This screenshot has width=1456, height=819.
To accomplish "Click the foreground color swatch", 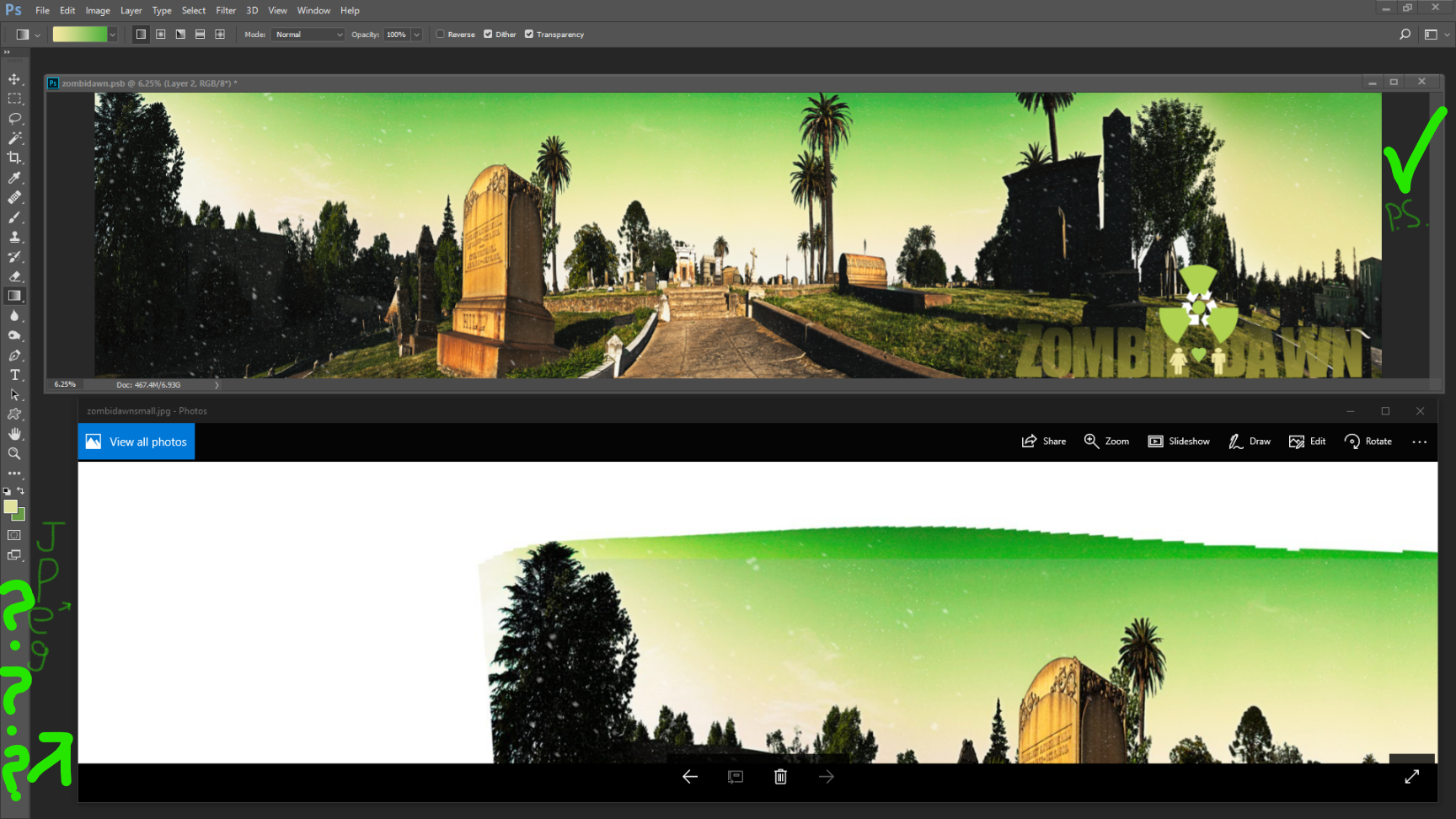I will pyautogui.click(x=10, y=506).
